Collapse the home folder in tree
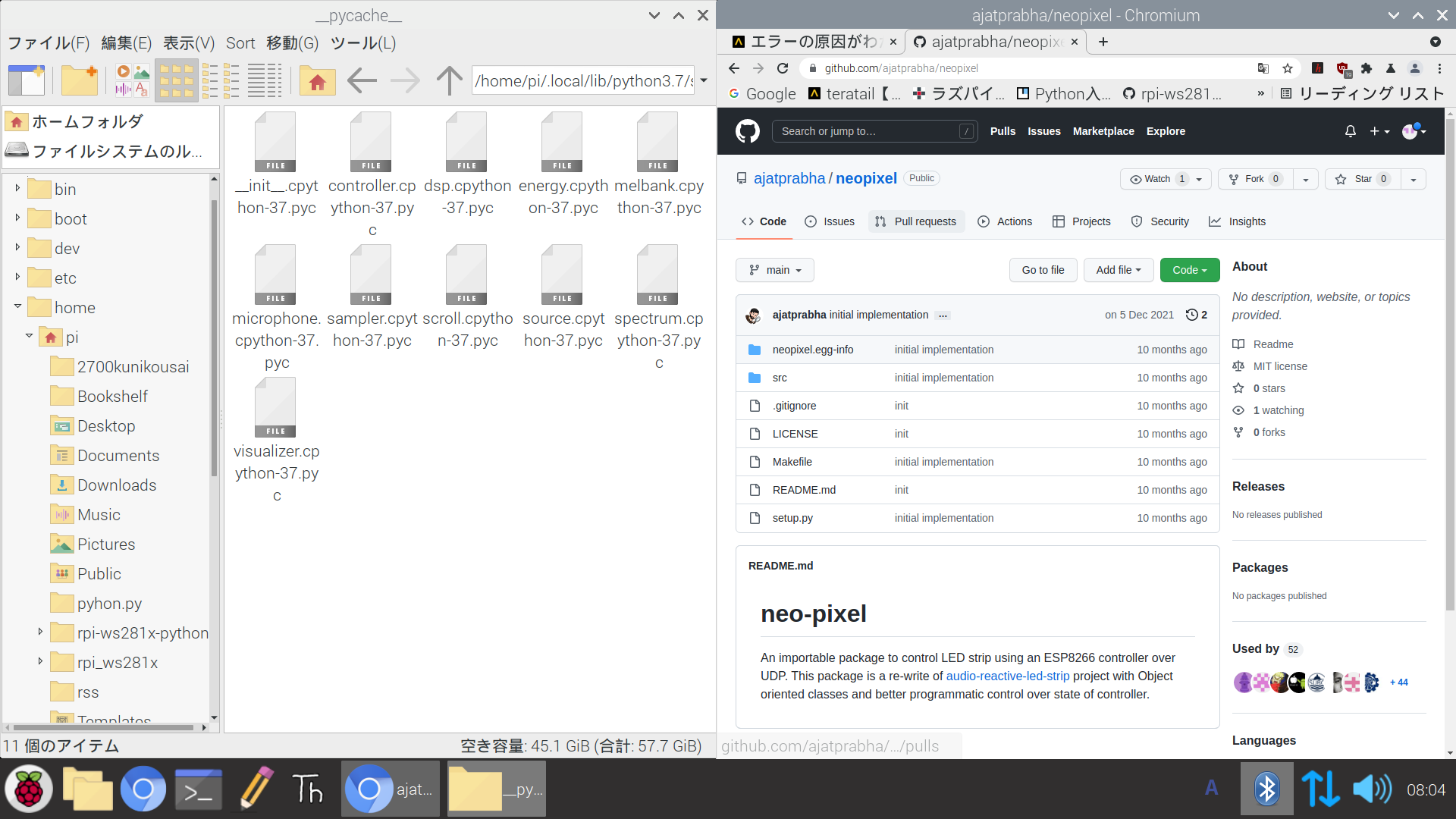Screen dimensions: 1456x819 tap(17, 306)
